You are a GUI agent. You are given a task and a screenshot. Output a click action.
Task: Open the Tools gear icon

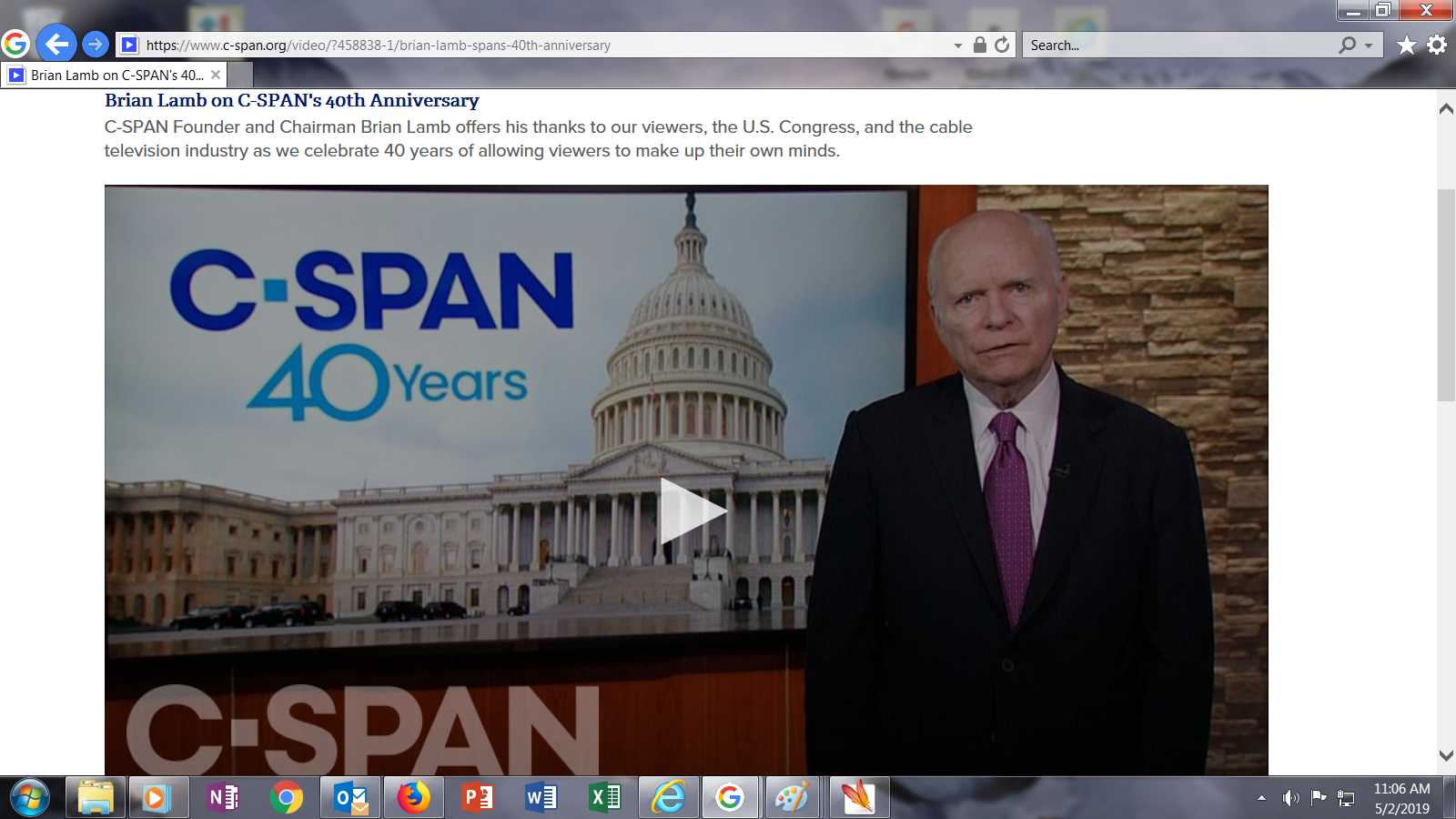(x=1437, y=45)
